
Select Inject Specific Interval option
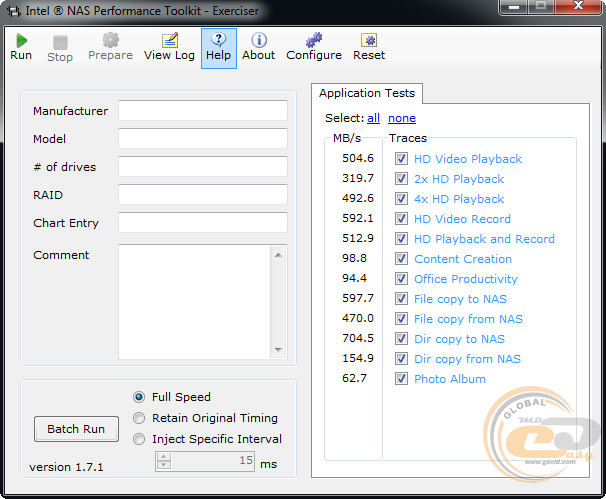click(x=139, y=439)
